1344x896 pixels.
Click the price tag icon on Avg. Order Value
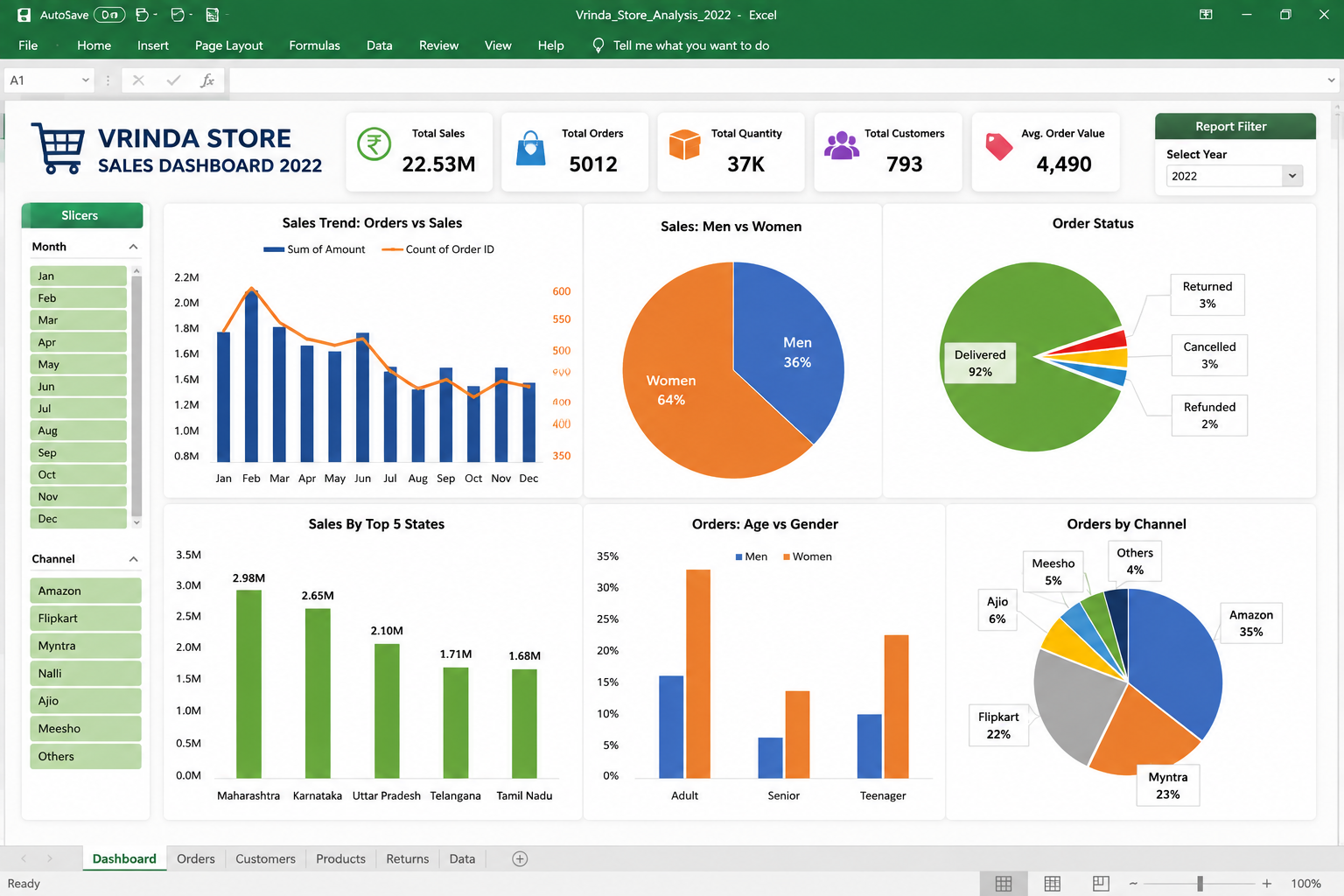(999, 146)
